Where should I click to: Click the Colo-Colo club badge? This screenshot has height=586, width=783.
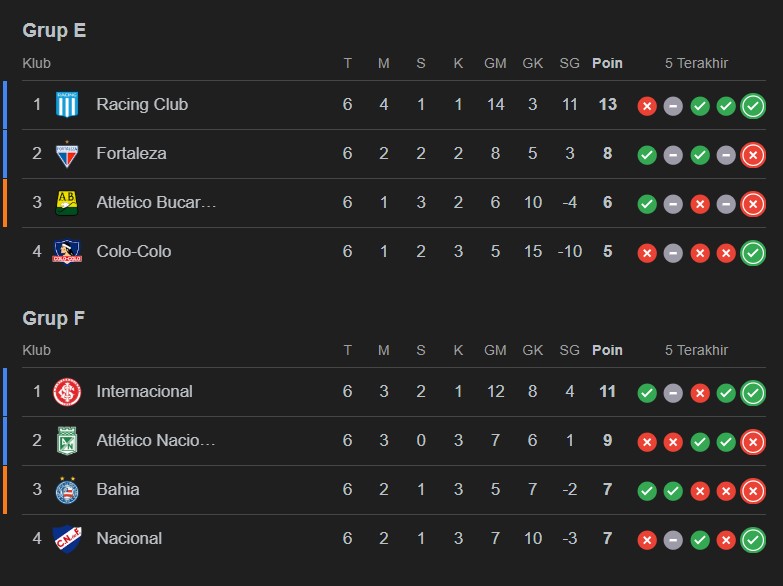coord(67,252)
